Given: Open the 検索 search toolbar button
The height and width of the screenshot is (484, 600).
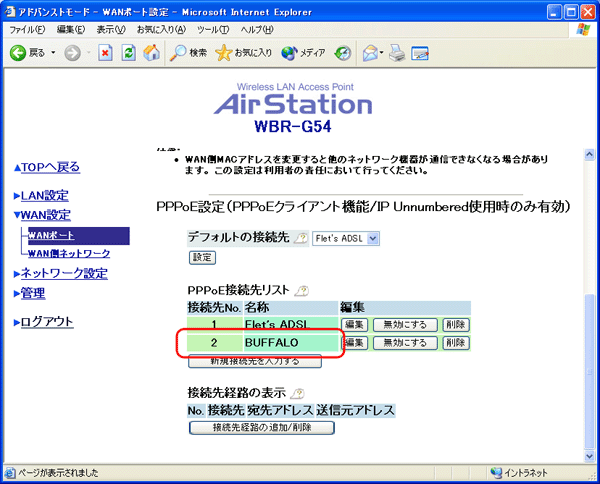Looking at the screenshot, I should 188,53.
